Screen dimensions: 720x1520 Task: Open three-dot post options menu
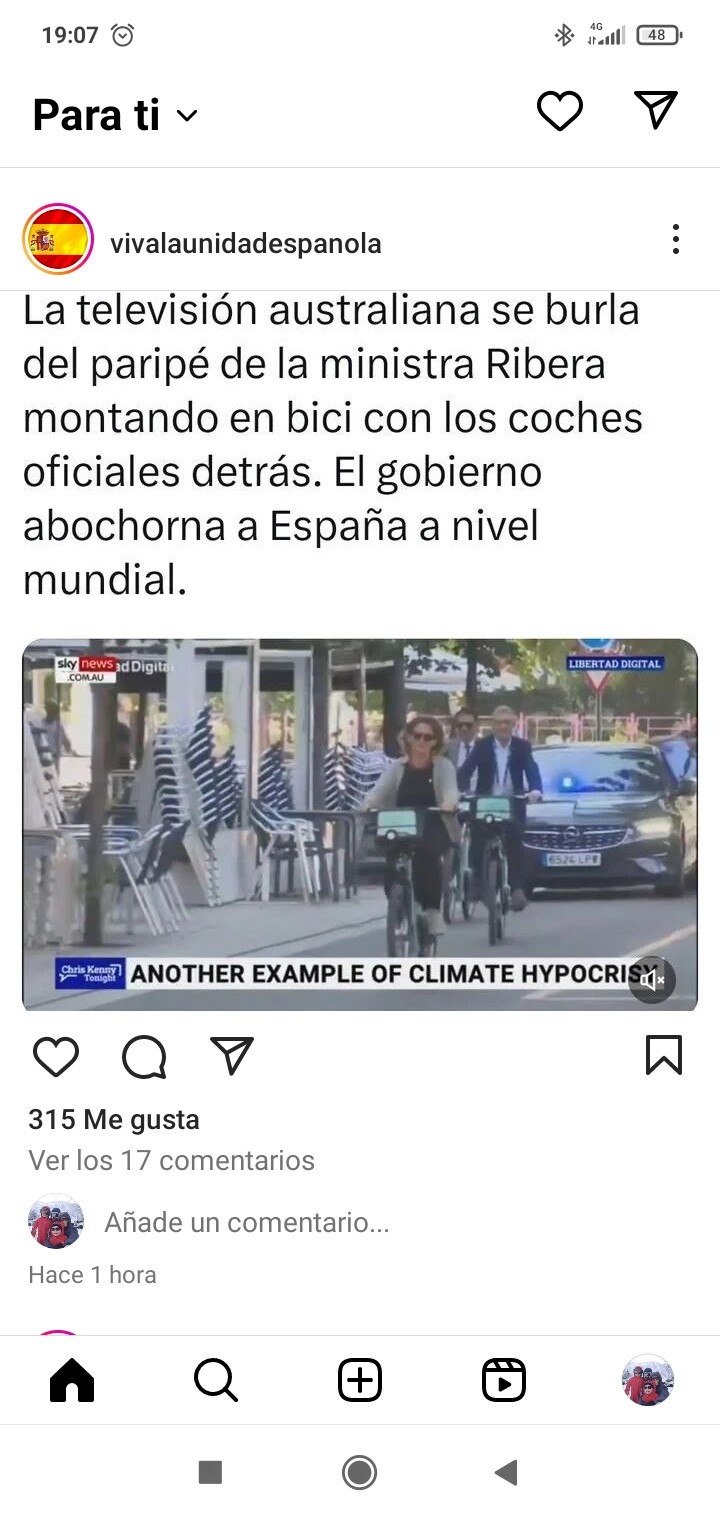pos(676,239)
